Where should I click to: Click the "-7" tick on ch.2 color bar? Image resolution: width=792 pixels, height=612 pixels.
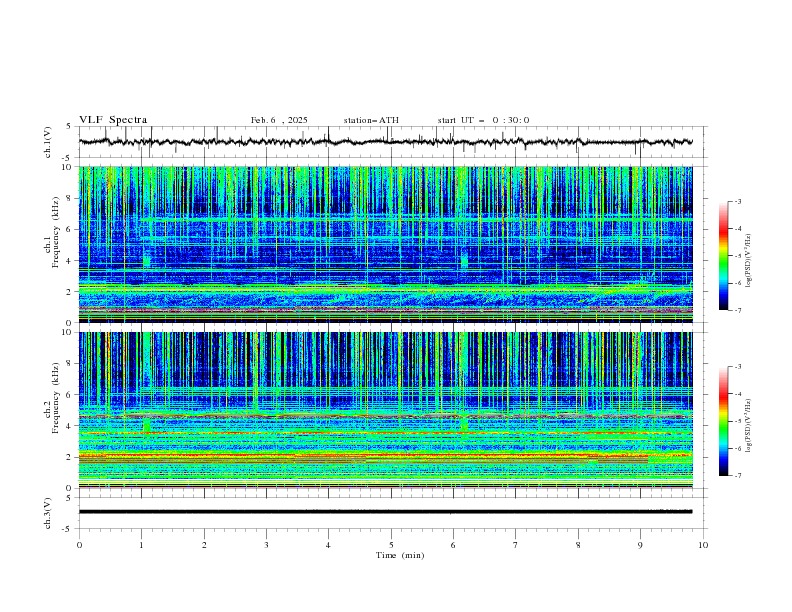pyautogui.click(x=738, y=476)
